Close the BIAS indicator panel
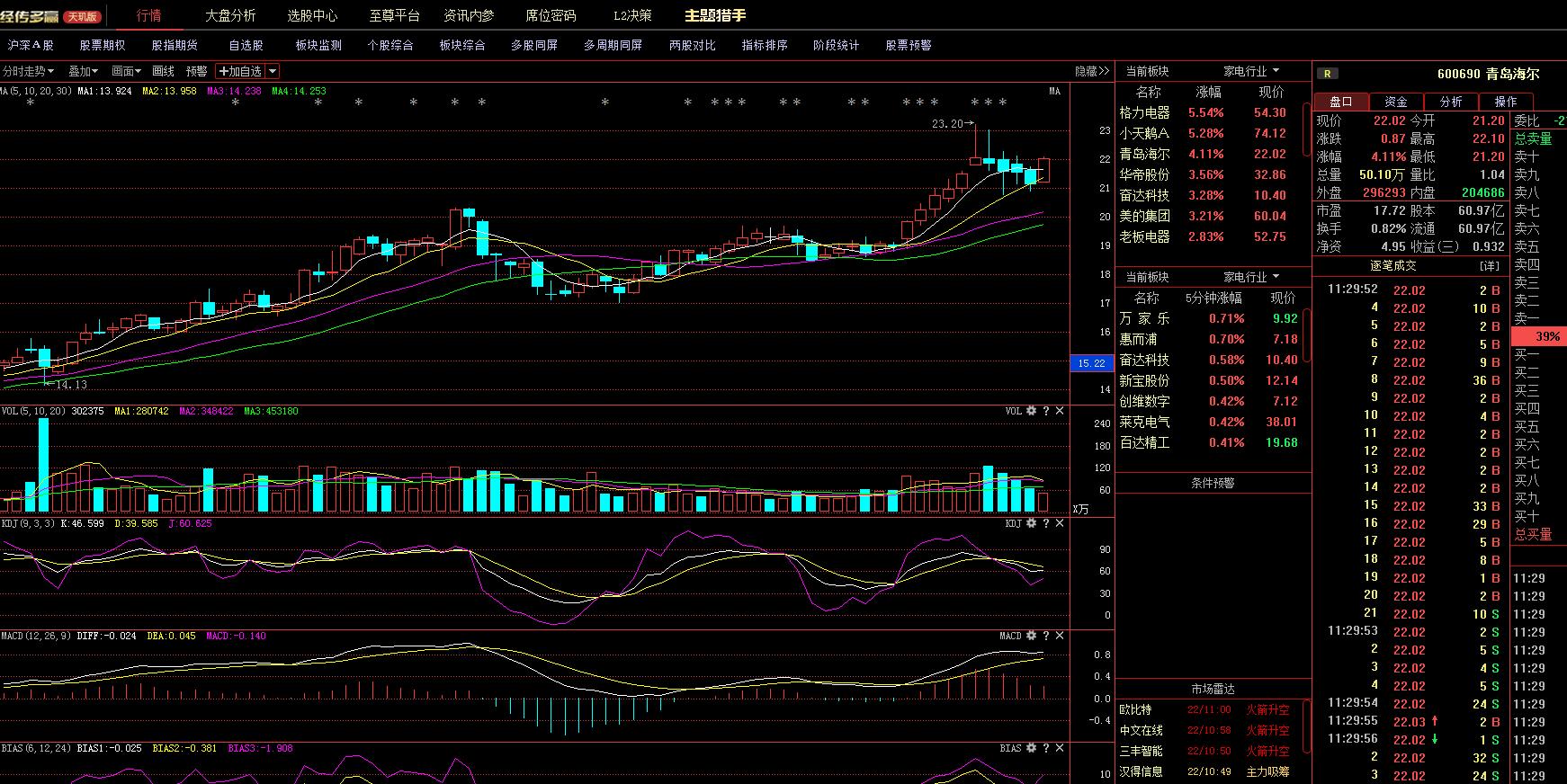This screenshot has height=784, width=1567. click(x=1060, y=748)
